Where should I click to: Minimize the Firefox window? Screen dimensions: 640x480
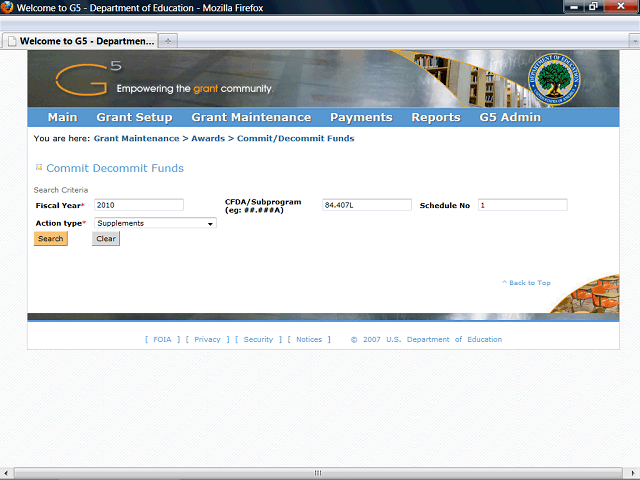(x=574, y=7)
